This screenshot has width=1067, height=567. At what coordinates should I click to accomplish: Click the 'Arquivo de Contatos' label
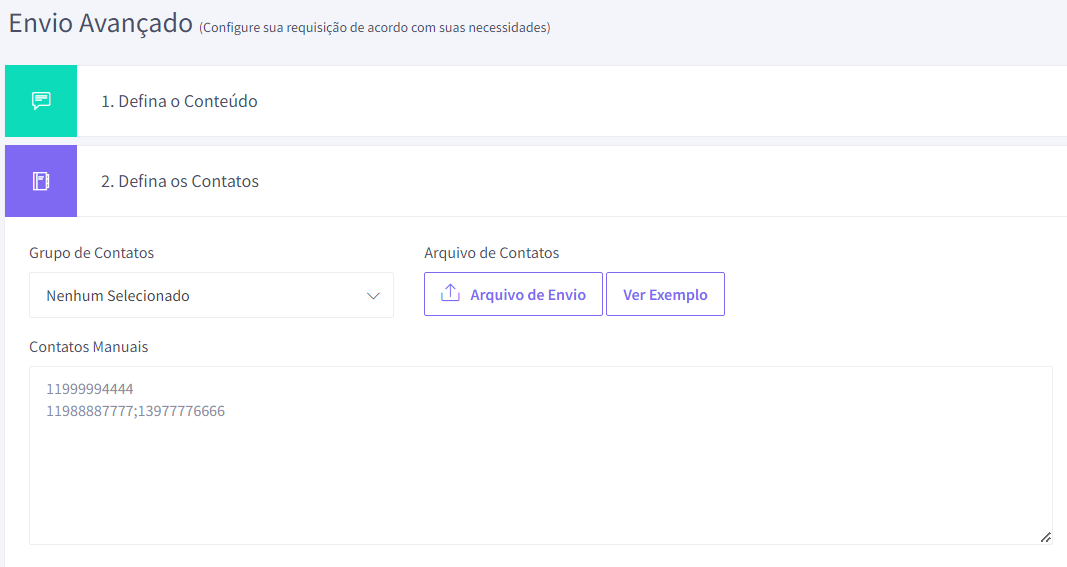tap(491, 253)
